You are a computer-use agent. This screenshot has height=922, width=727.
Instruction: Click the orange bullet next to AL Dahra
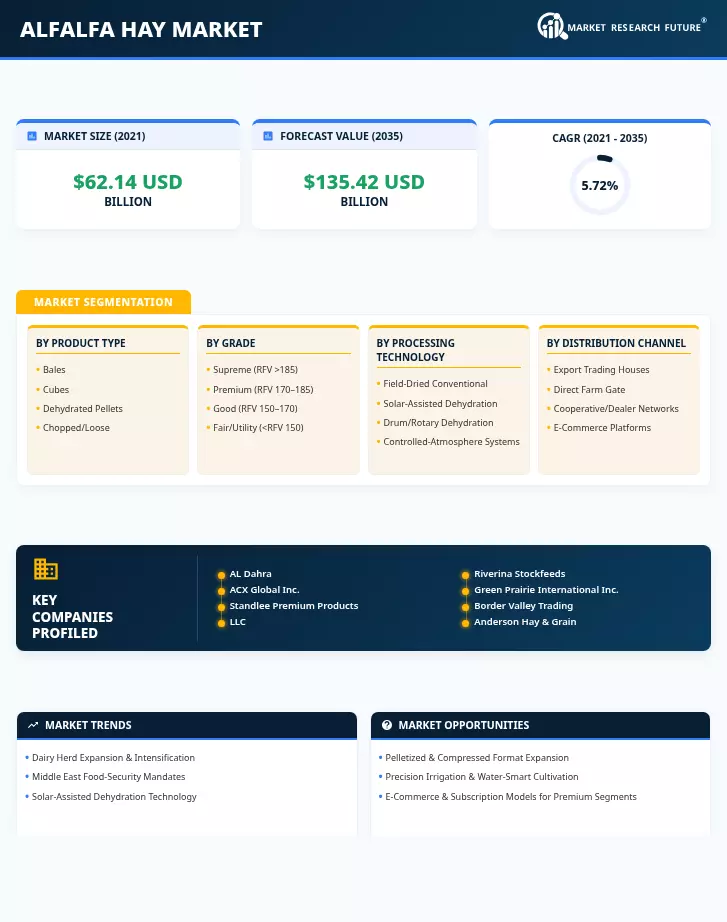tap(221, 575)
